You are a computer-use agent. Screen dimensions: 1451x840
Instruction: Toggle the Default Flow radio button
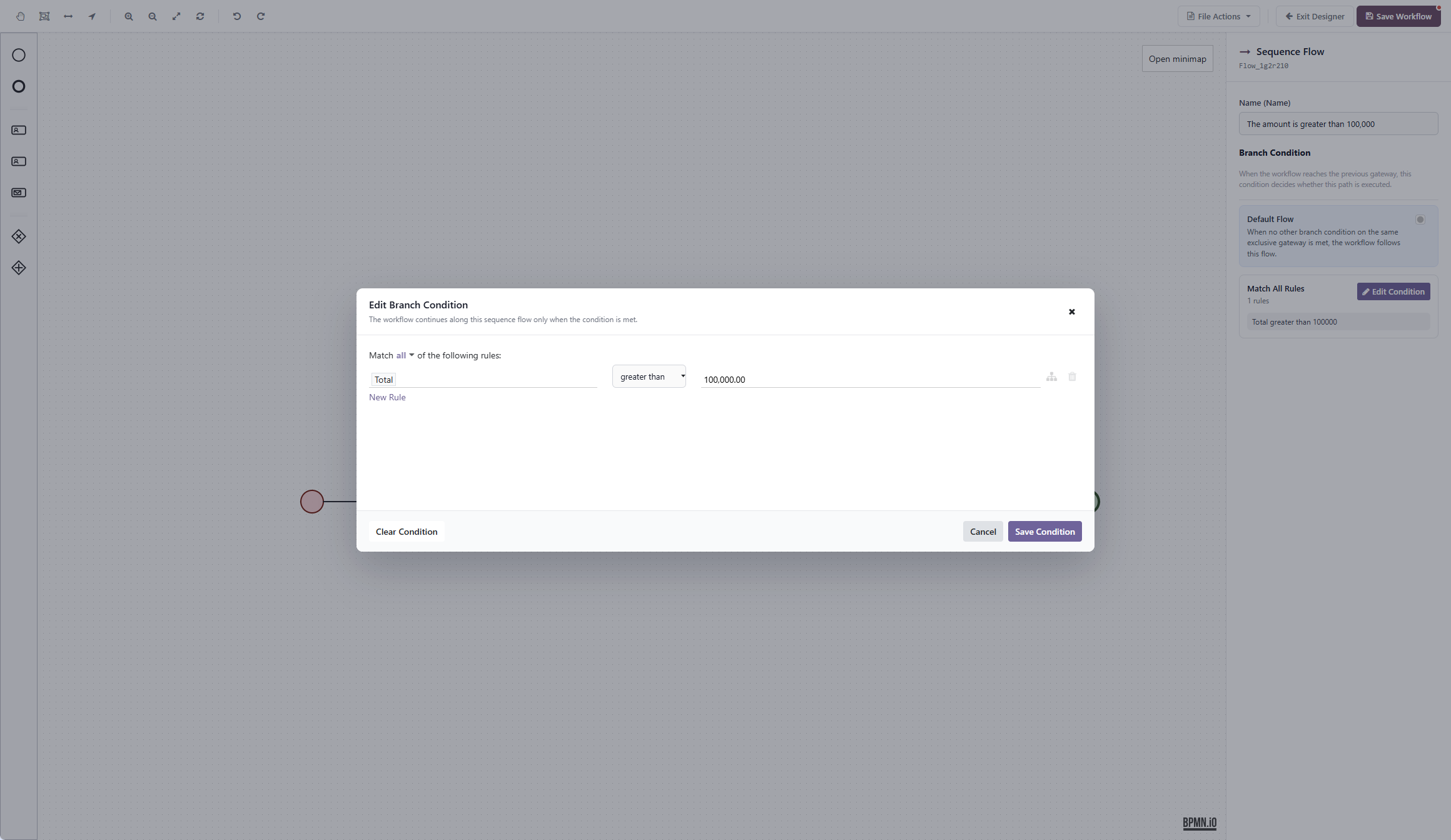tap(1420, 220)
